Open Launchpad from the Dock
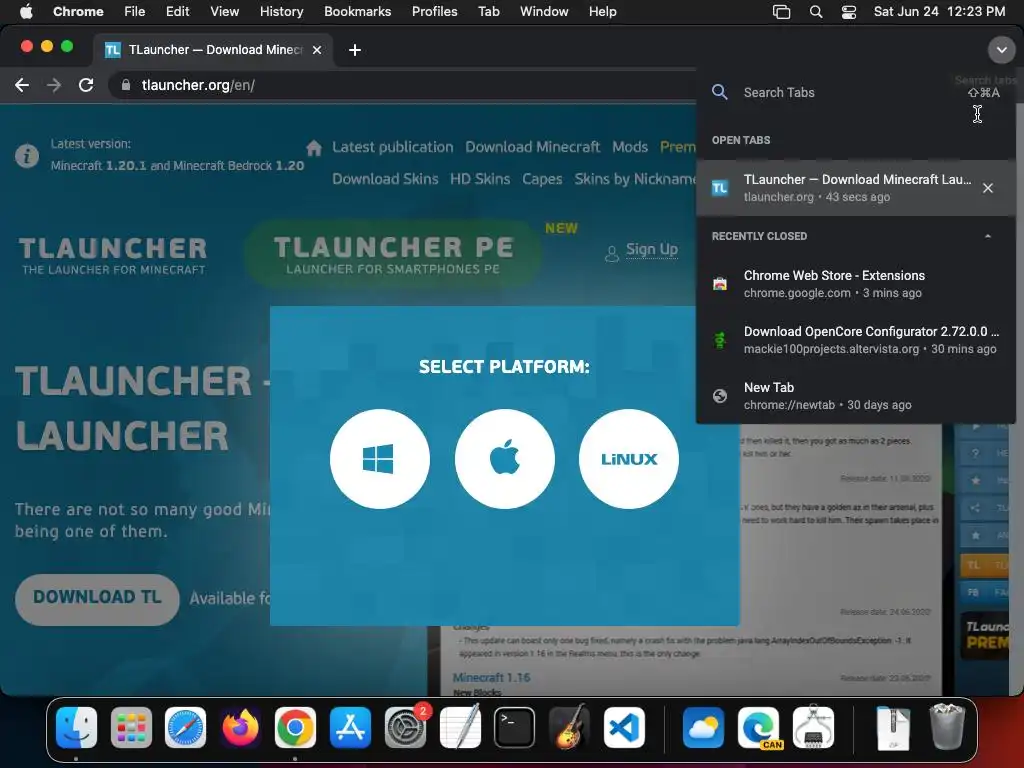 131,727
